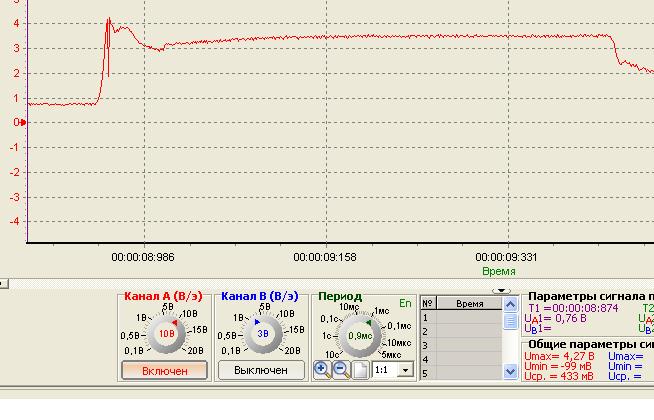Click the En label in Период panel
The width and height of the screenshot is (654, 420).
405,303
